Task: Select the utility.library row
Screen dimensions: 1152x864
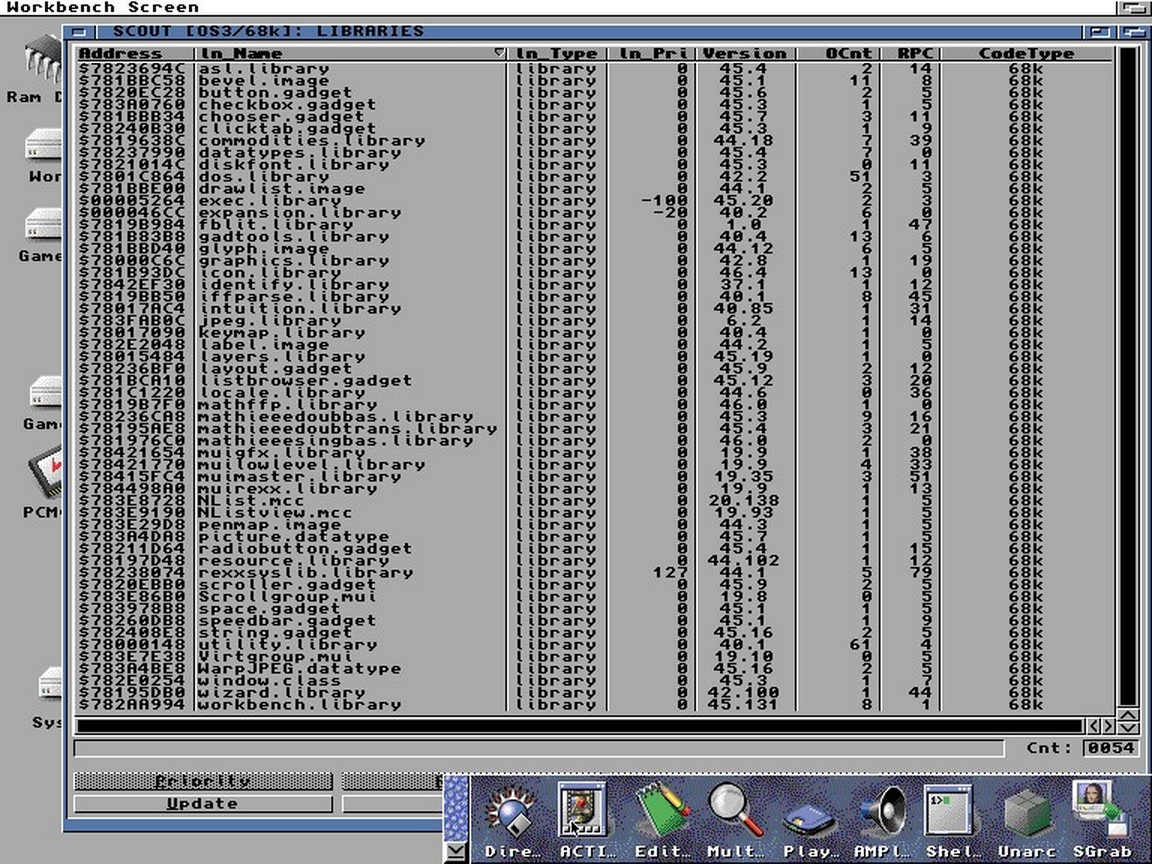Action: tap(594, 644)
